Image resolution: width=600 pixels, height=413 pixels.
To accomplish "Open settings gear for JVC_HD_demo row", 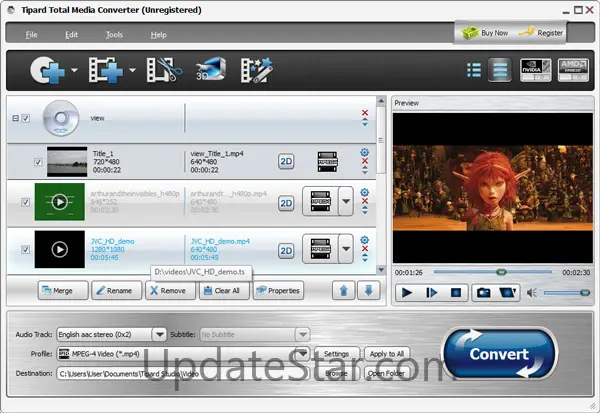I will 365,240.
